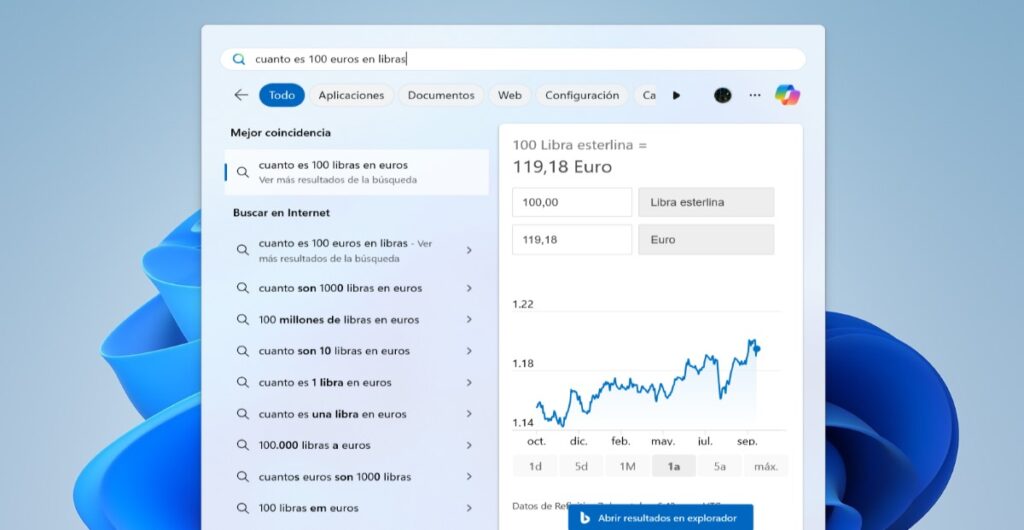Select the Documentos filter tab
The image size is (1024, 530).
(x=441, y=95)
